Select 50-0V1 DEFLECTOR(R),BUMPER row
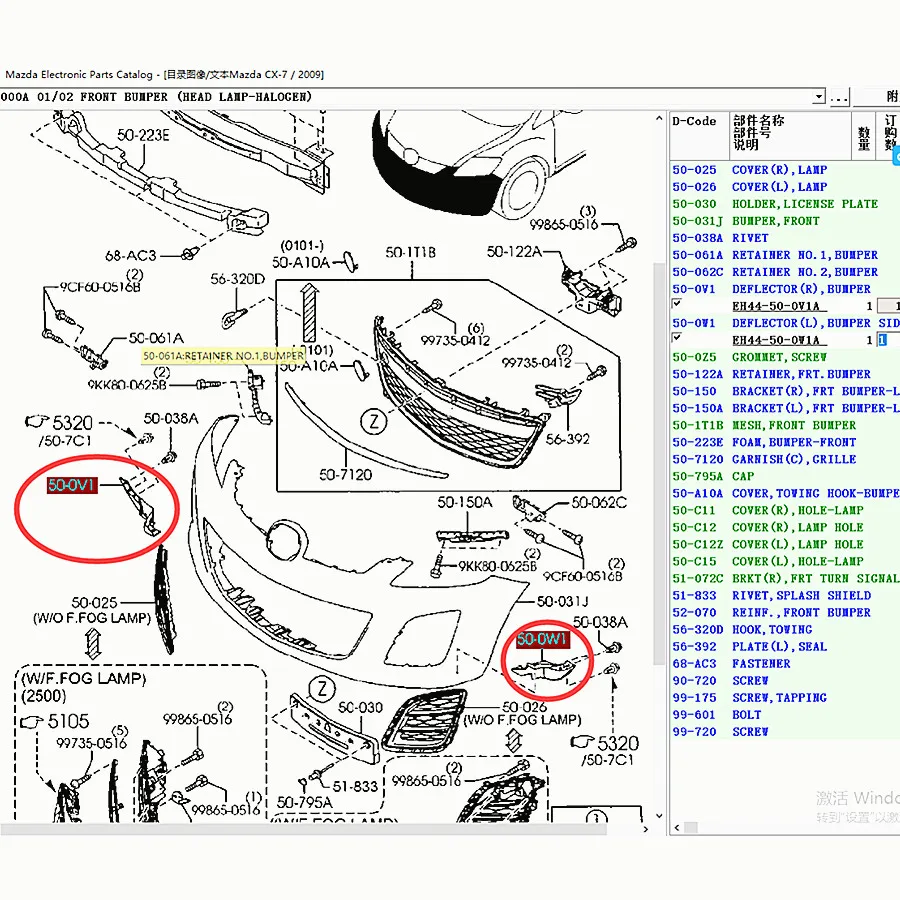Image resolution: width=900 pixels, height=900 pixels. [x=785, y=289]
